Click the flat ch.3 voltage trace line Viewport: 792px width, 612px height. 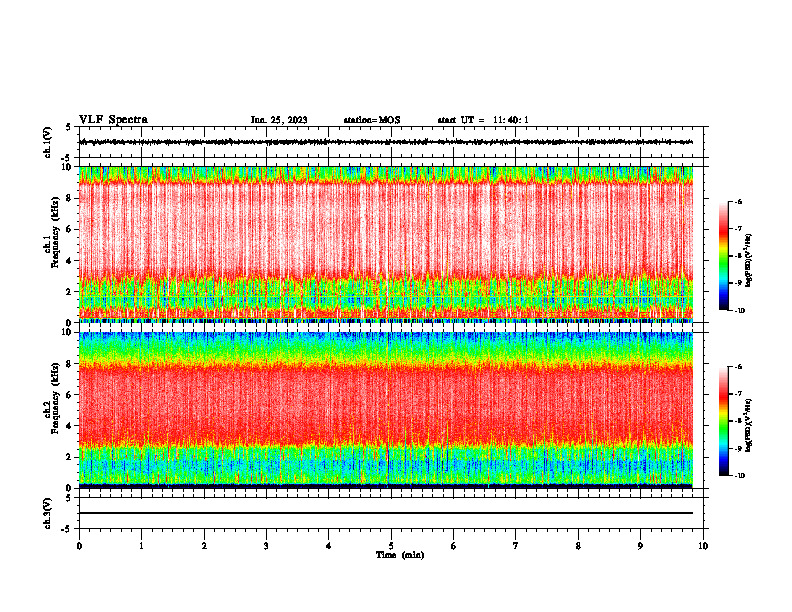tap(386, 513)
